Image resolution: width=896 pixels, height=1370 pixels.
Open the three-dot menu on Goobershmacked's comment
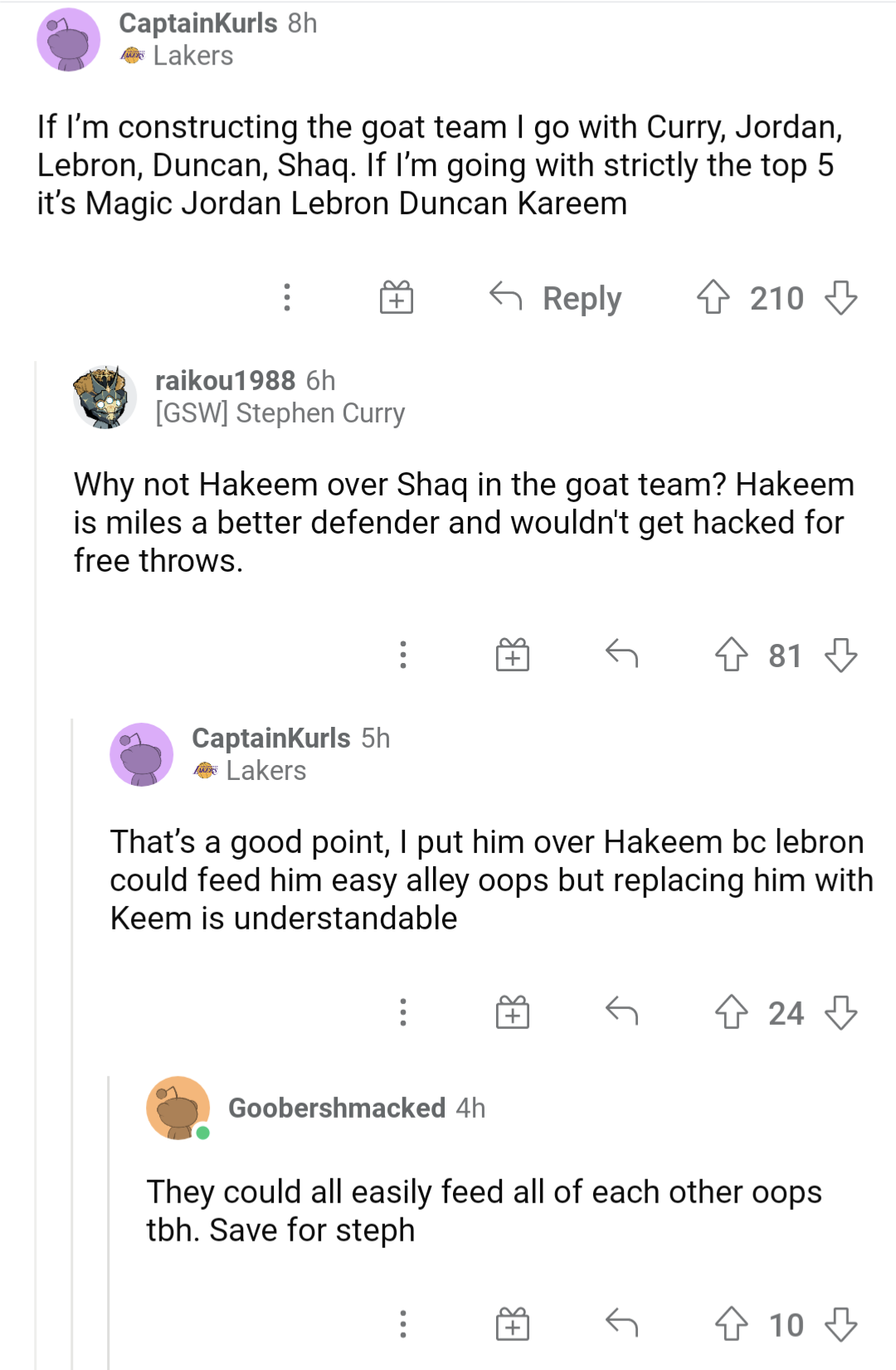(x=403, y=1325)
